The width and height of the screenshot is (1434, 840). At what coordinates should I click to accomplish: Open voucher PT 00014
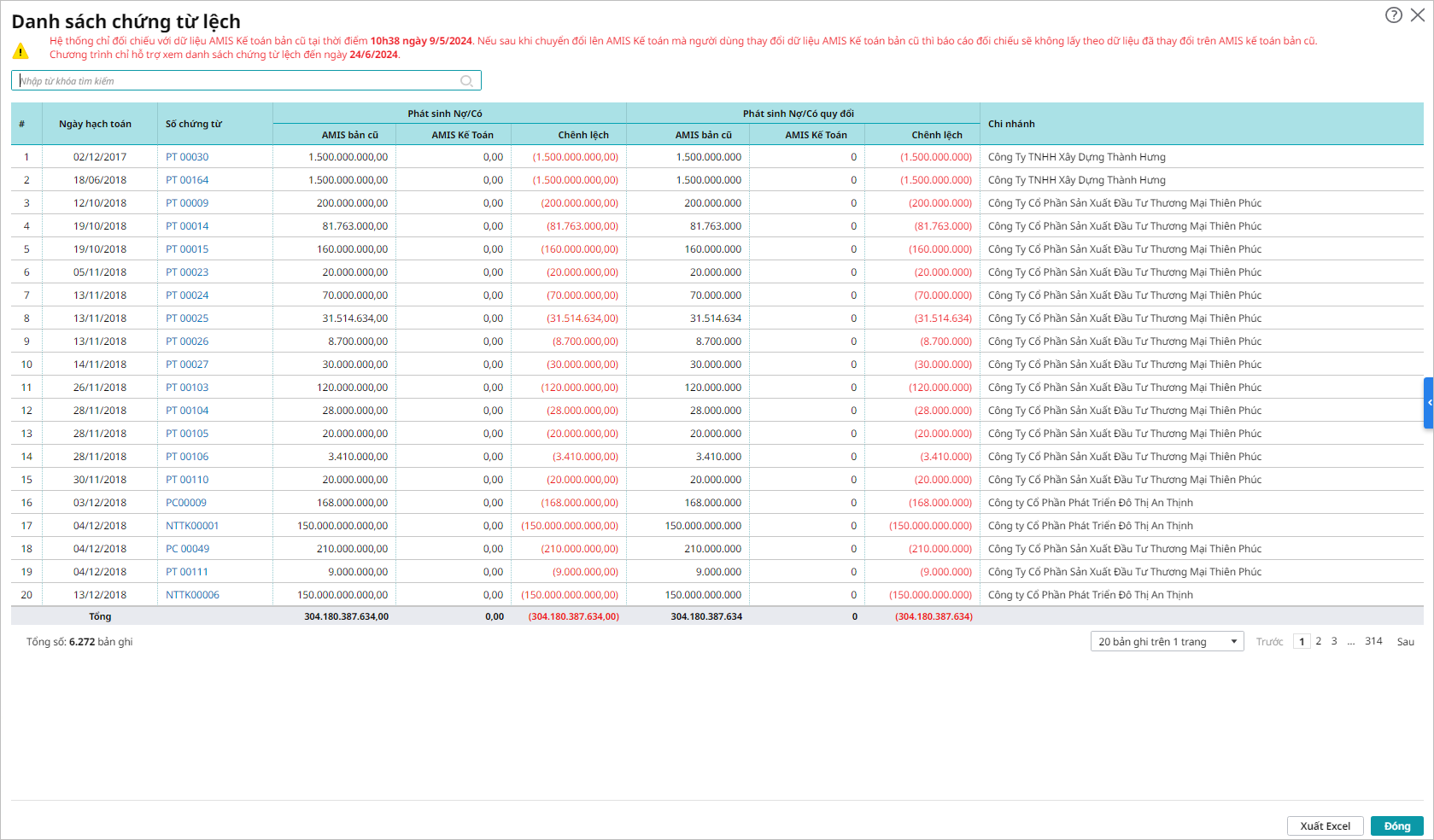coord(187,226)
